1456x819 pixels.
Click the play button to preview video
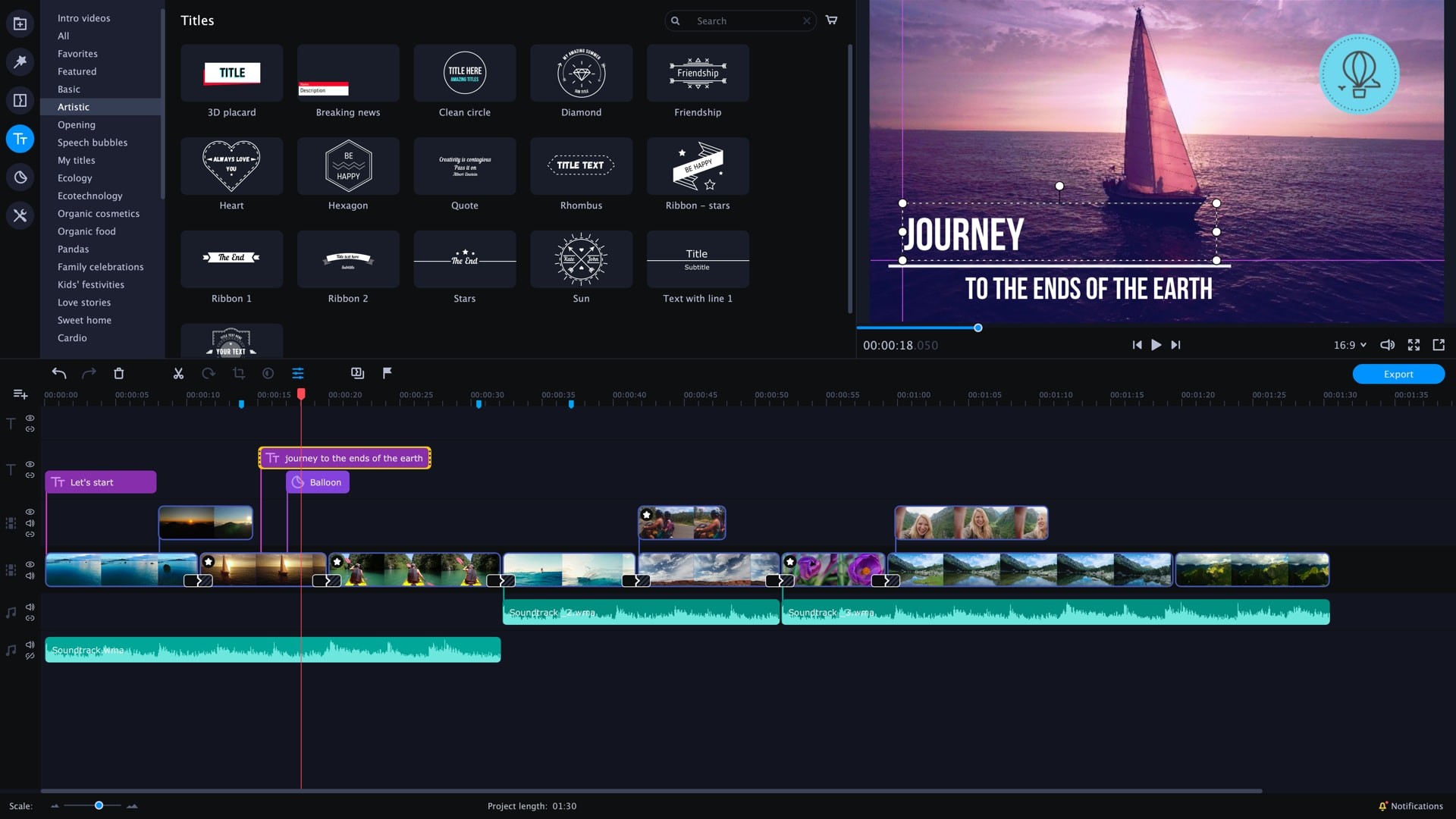click(x=1156, y=344)
